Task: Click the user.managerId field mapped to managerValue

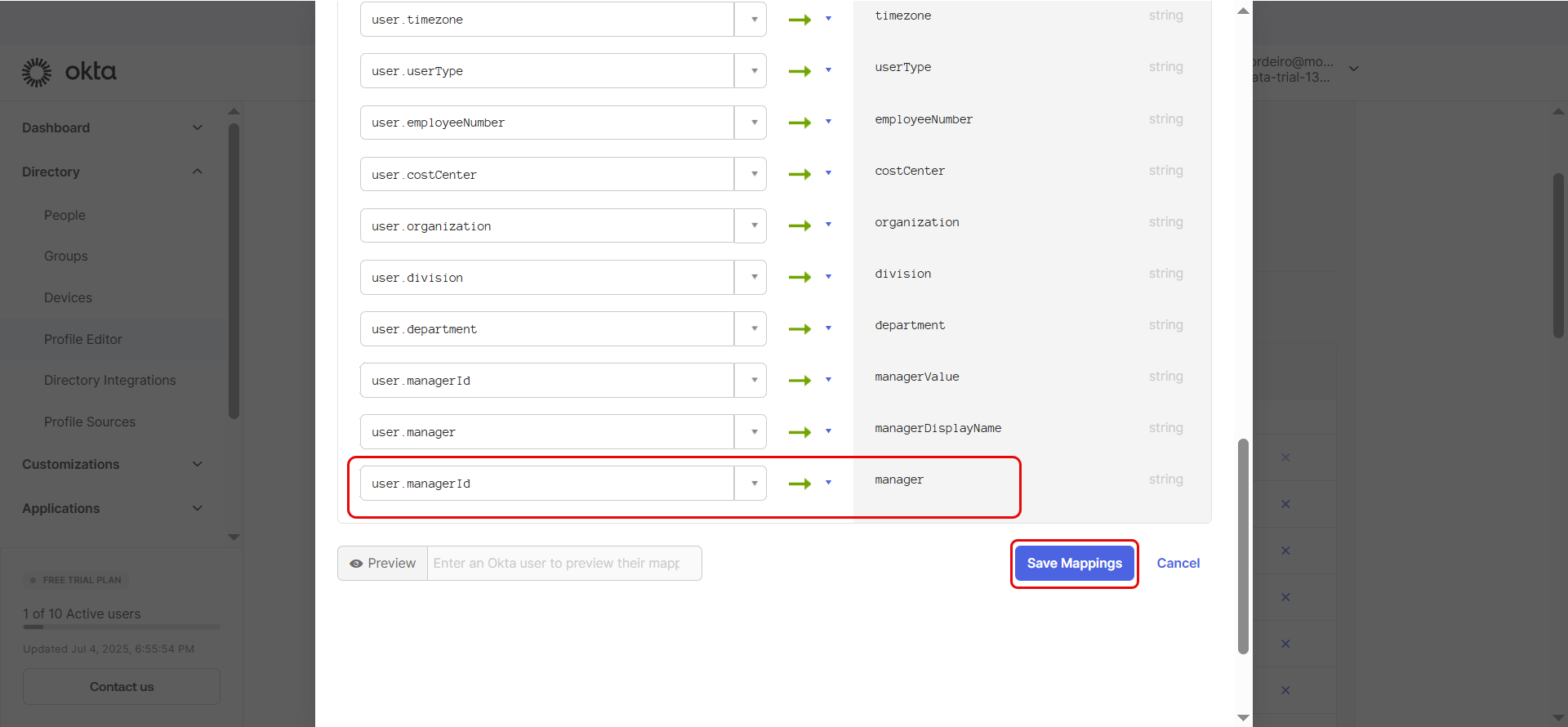Action: tap(547, 380)
